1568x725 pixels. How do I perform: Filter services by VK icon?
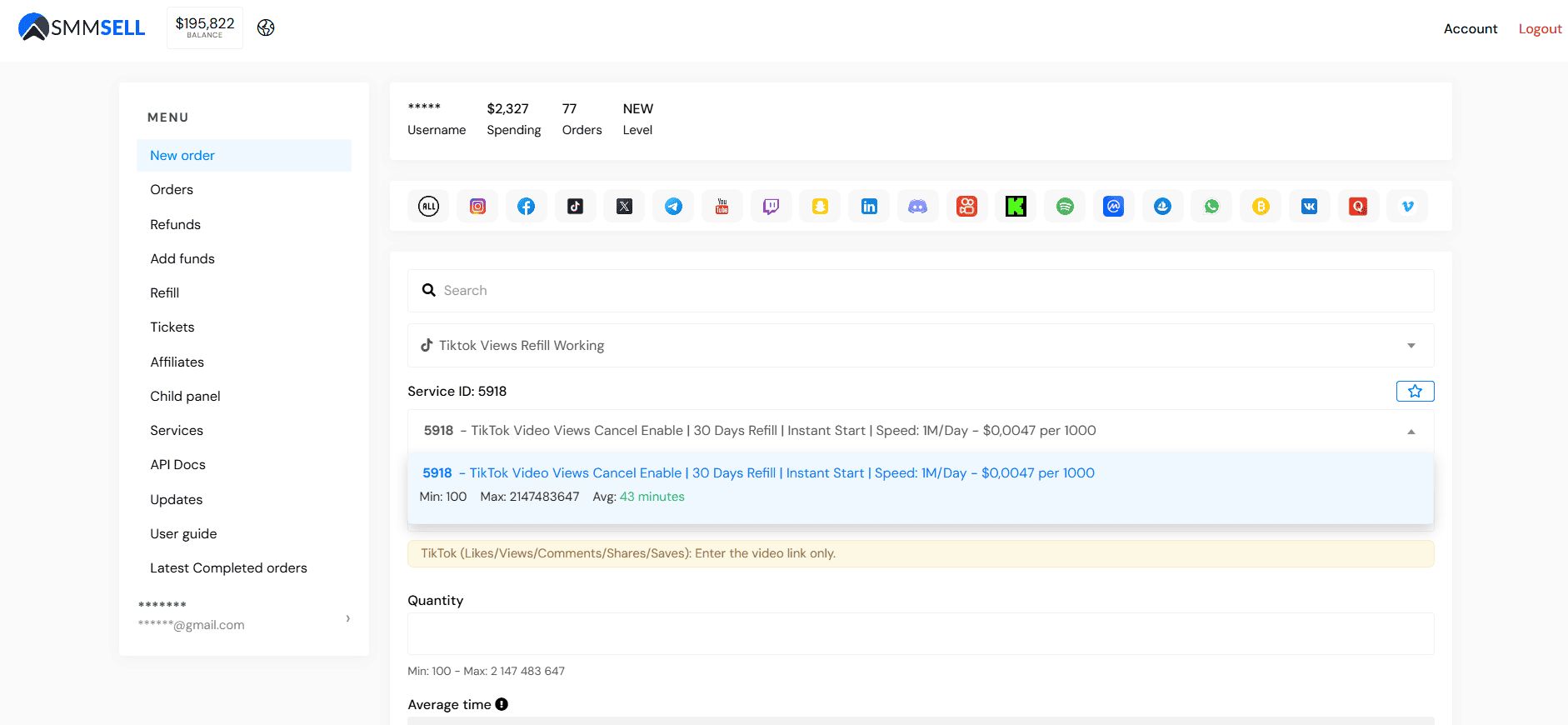click(1310, 206)
